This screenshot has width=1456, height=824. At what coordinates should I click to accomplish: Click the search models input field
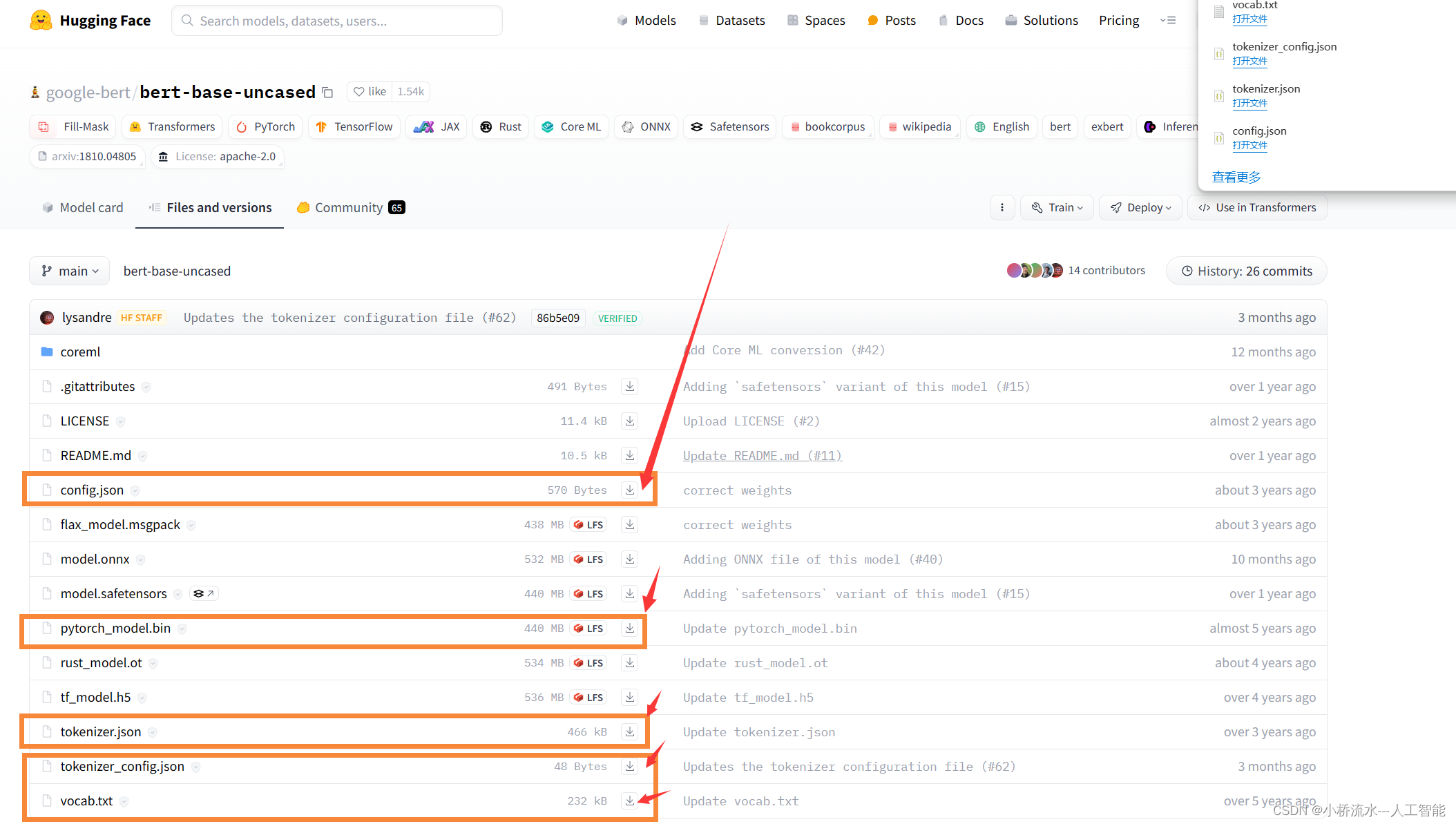pyautogui.click(x=337, y=21)
